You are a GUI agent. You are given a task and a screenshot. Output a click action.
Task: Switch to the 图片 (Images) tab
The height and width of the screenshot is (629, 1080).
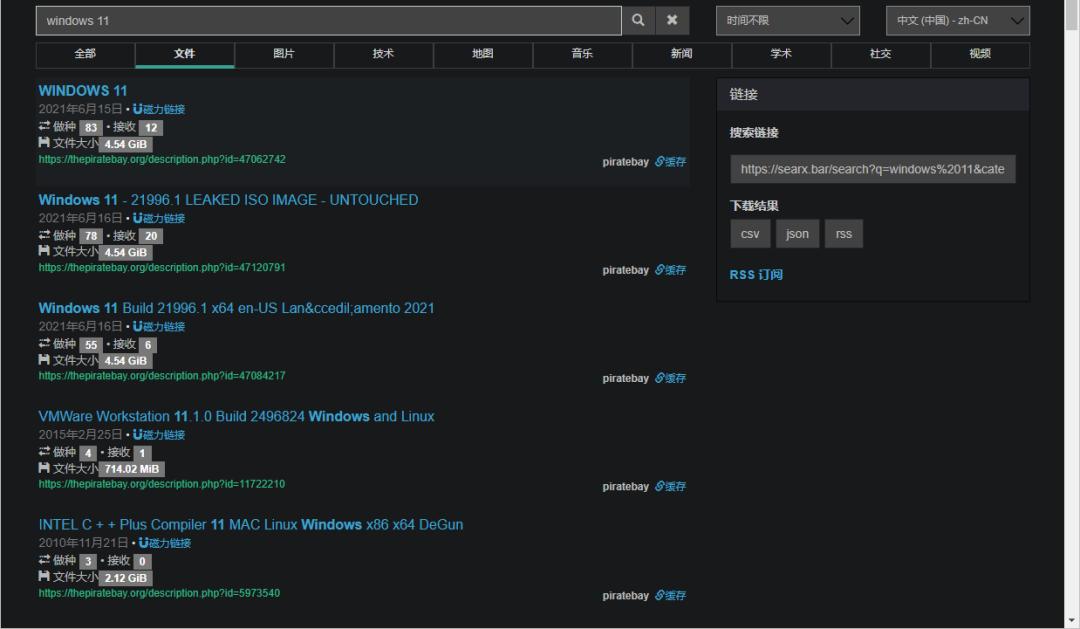coord(284,54)
